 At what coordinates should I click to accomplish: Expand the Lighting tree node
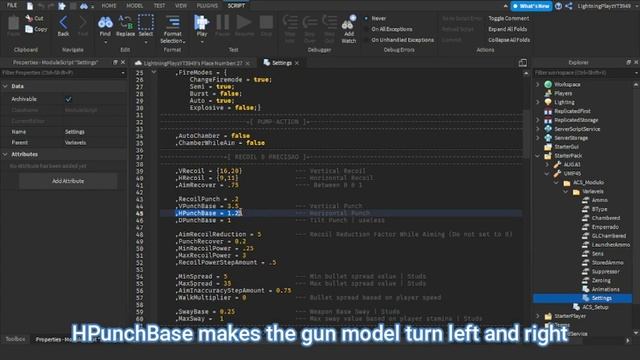(x=538, y=102)
